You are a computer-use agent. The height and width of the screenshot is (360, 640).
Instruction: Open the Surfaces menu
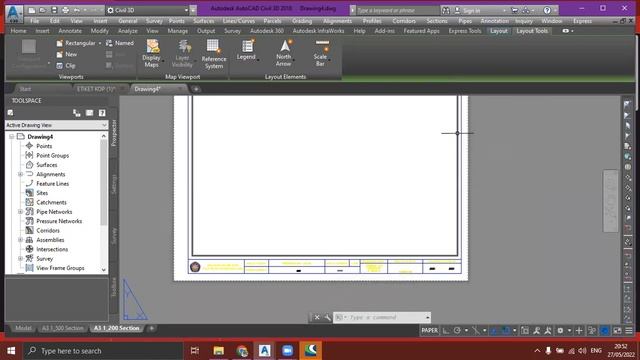pos(203,21)
